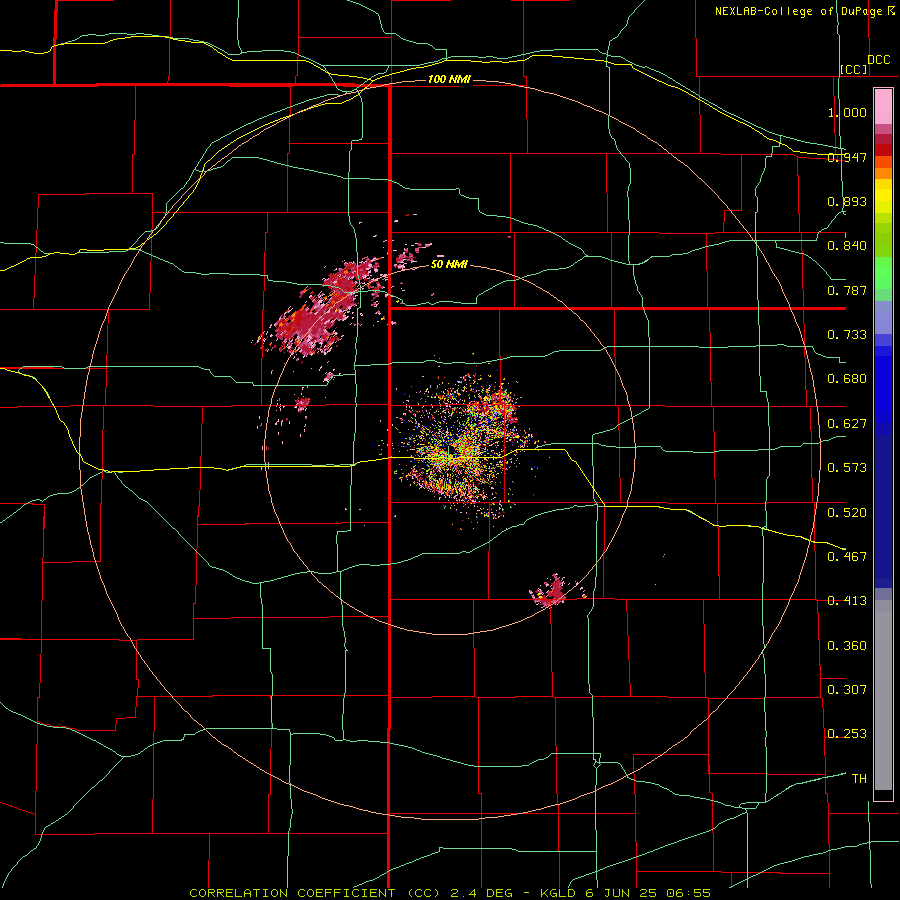The image size is (900, 900).
Task: Click the 0.947 colorbar value
Action: [847, 157]
